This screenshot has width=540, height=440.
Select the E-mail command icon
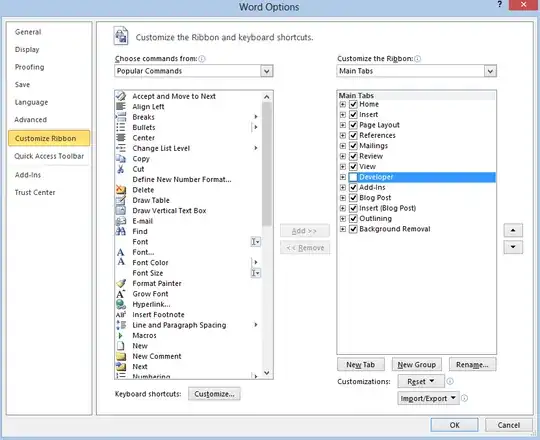tap(121, 221)
